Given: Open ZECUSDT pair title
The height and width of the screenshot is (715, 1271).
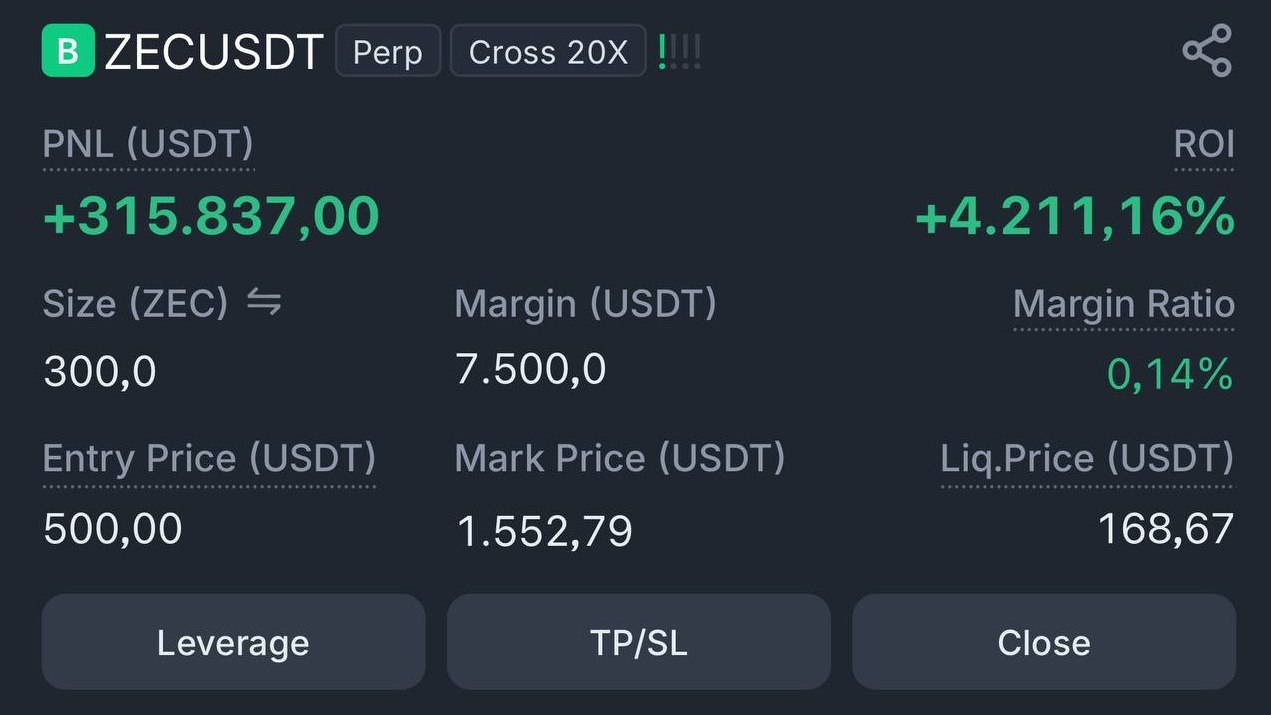Looking at the screenshot, I should pyautogui.click(x=214, y=52).
